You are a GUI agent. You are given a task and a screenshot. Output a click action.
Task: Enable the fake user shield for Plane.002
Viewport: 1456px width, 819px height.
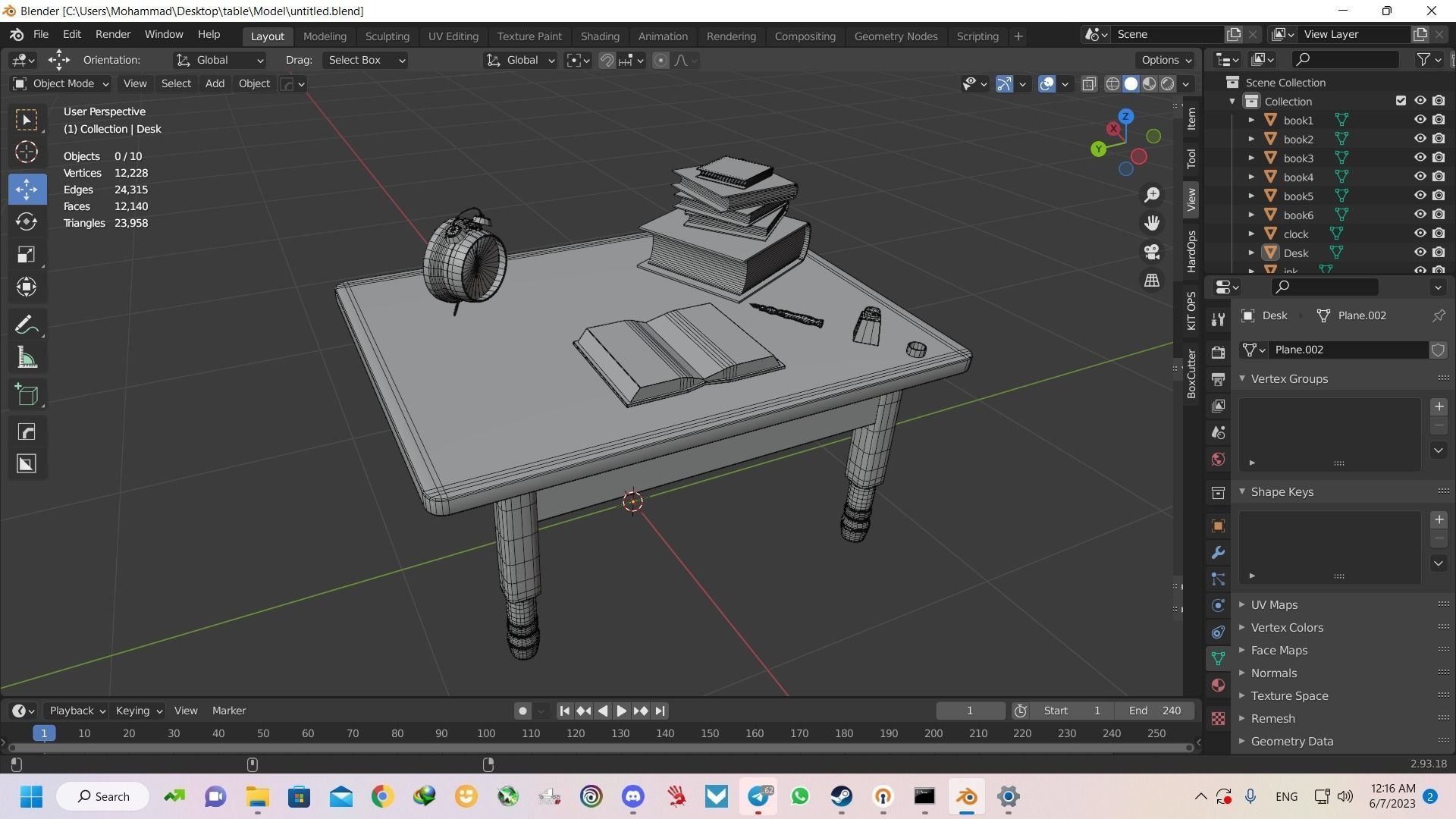click(1437, 350)
